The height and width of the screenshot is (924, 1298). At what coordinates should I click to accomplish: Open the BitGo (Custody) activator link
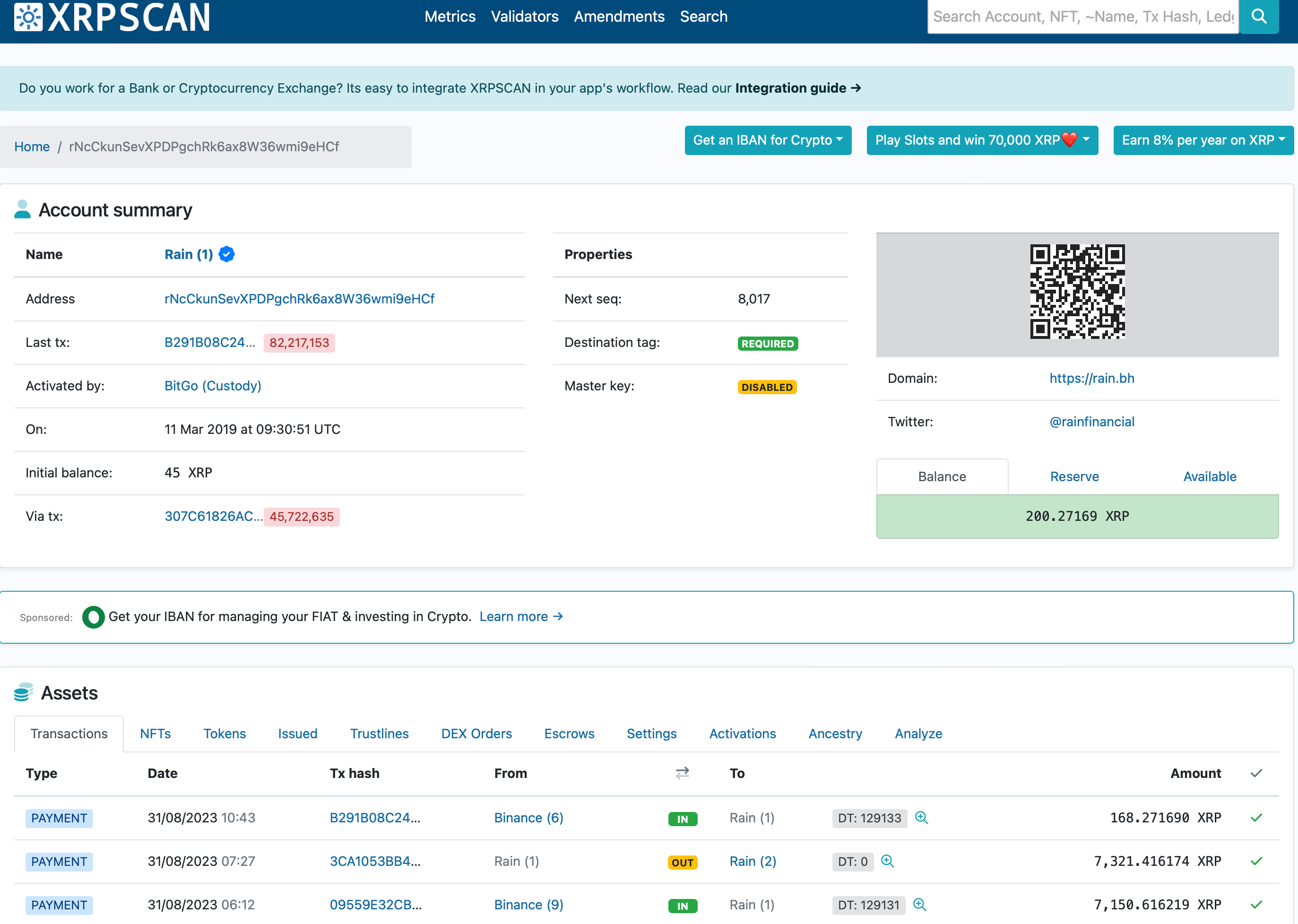pyautogui.click(x=213, y=386)
